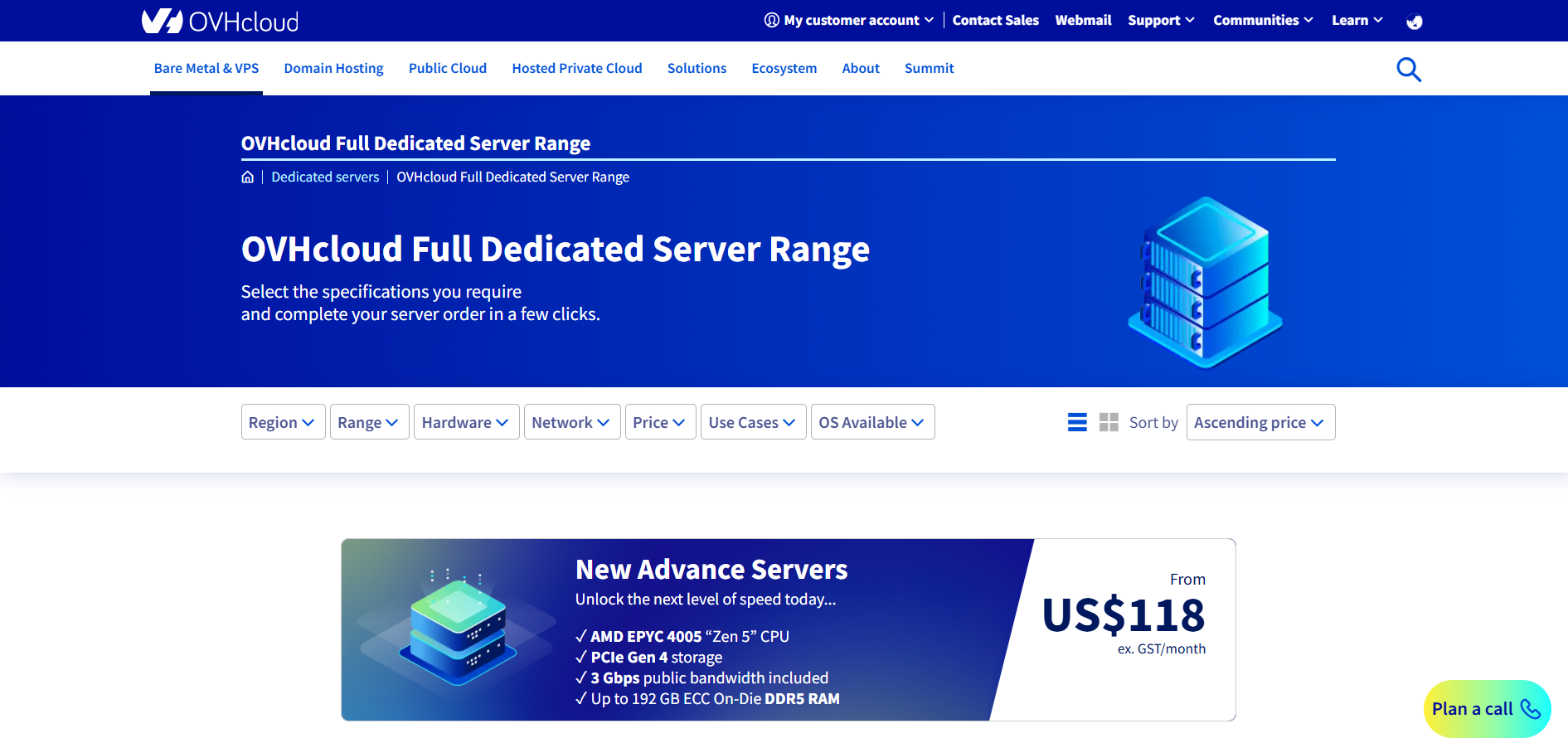Switch to grid view layout
The height and width of the screenshot is (748, 1568).
[x=1109, y=422]
